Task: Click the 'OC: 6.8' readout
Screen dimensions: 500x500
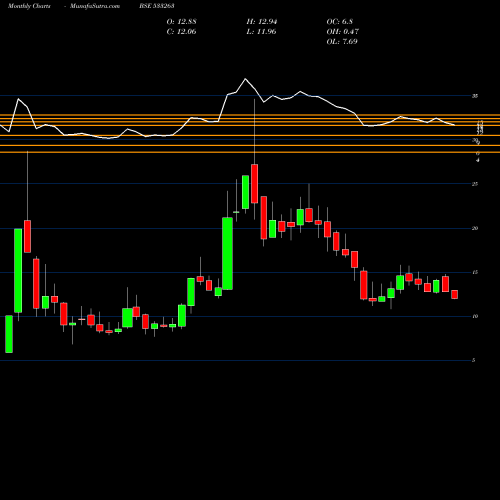Action: point(340,22)
